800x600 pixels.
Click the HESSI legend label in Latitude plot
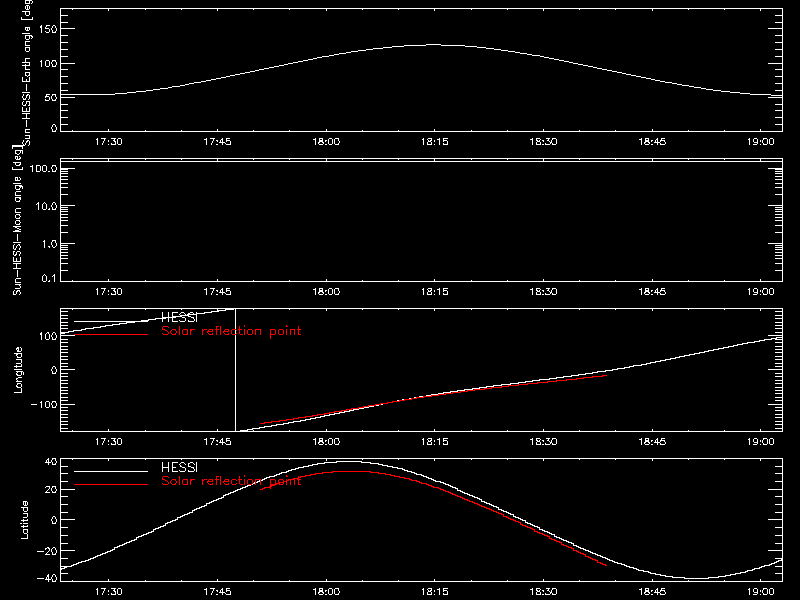click(x=179, y=467)
